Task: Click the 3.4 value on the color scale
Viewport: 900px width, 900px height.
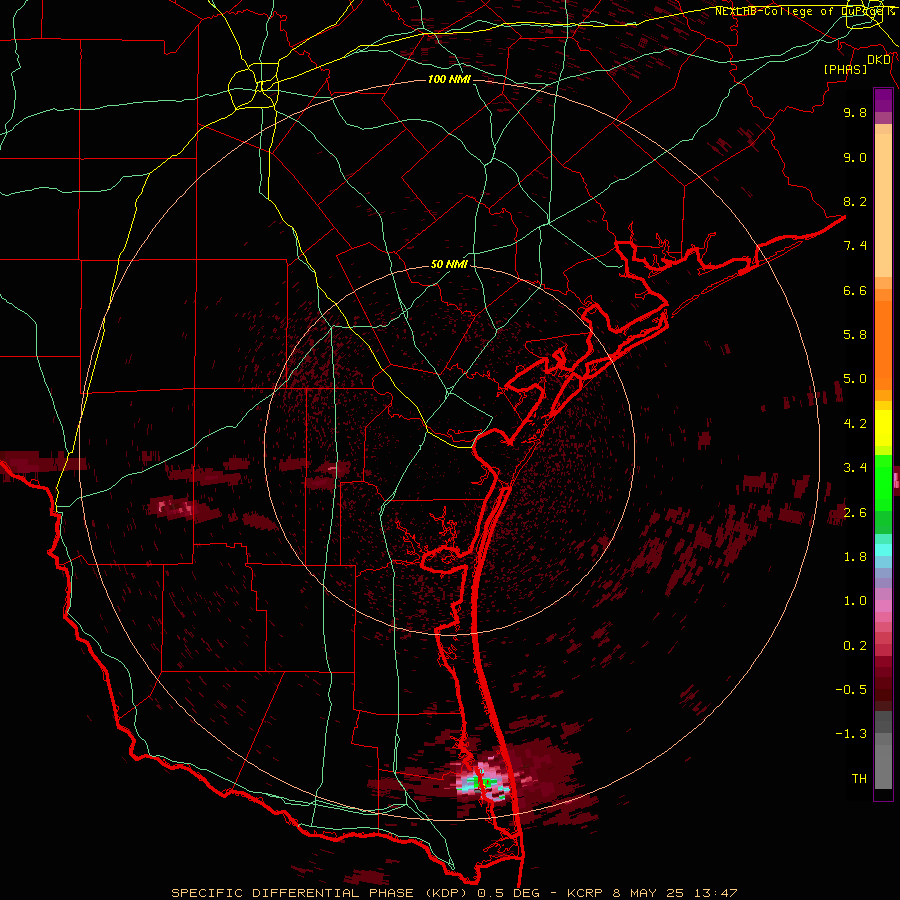Action: tap(855, 468)
